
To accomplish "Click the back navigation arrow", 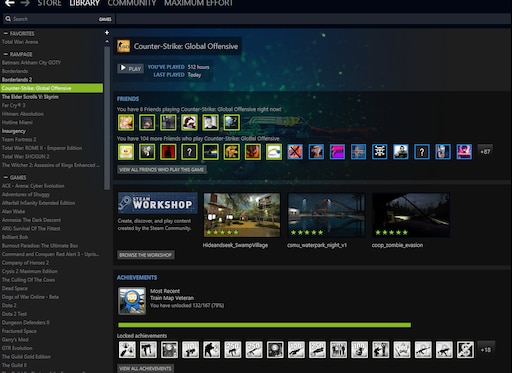I will coord(9,3).
